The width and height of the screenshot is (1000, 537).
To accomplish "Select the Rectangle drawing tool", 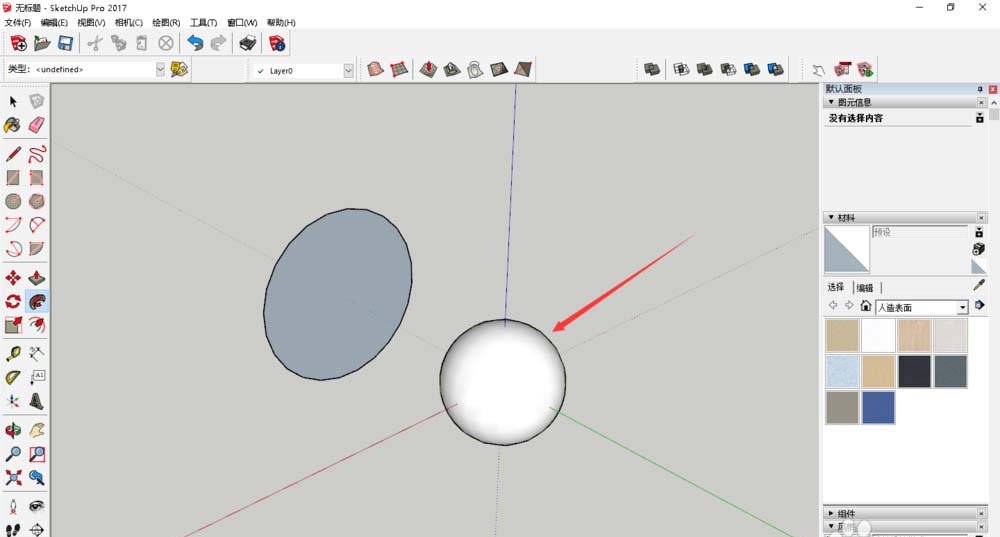I will tap(13, 177).
